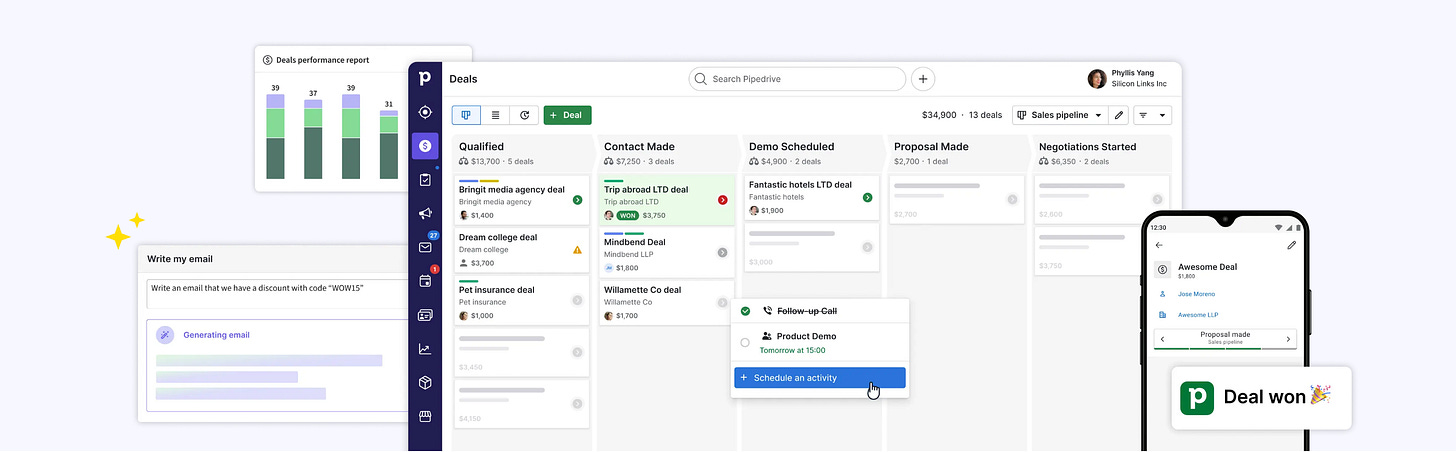Tap Jose Moreno contact link on phone
Viewport: 1456px width, 452px height.
(x=1196, y=294)
